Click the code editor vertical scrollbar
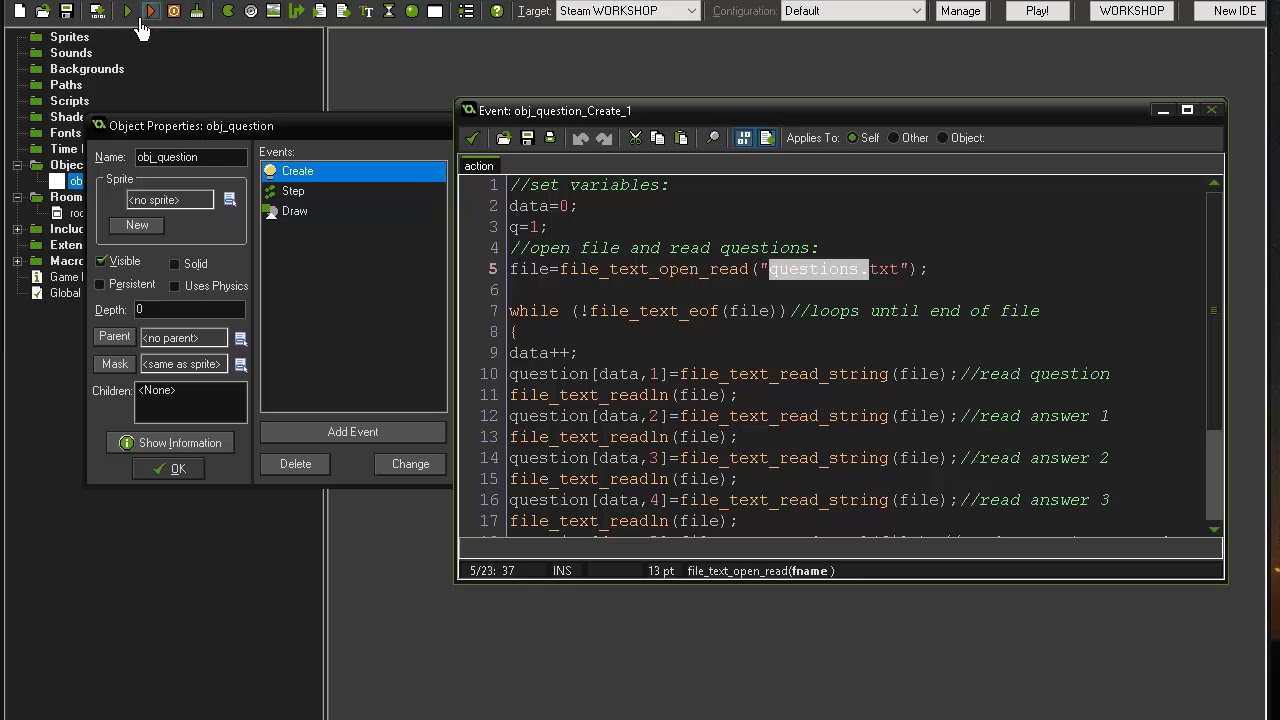This screenshot has width=1280, height=720. [x=1214, y=356]
